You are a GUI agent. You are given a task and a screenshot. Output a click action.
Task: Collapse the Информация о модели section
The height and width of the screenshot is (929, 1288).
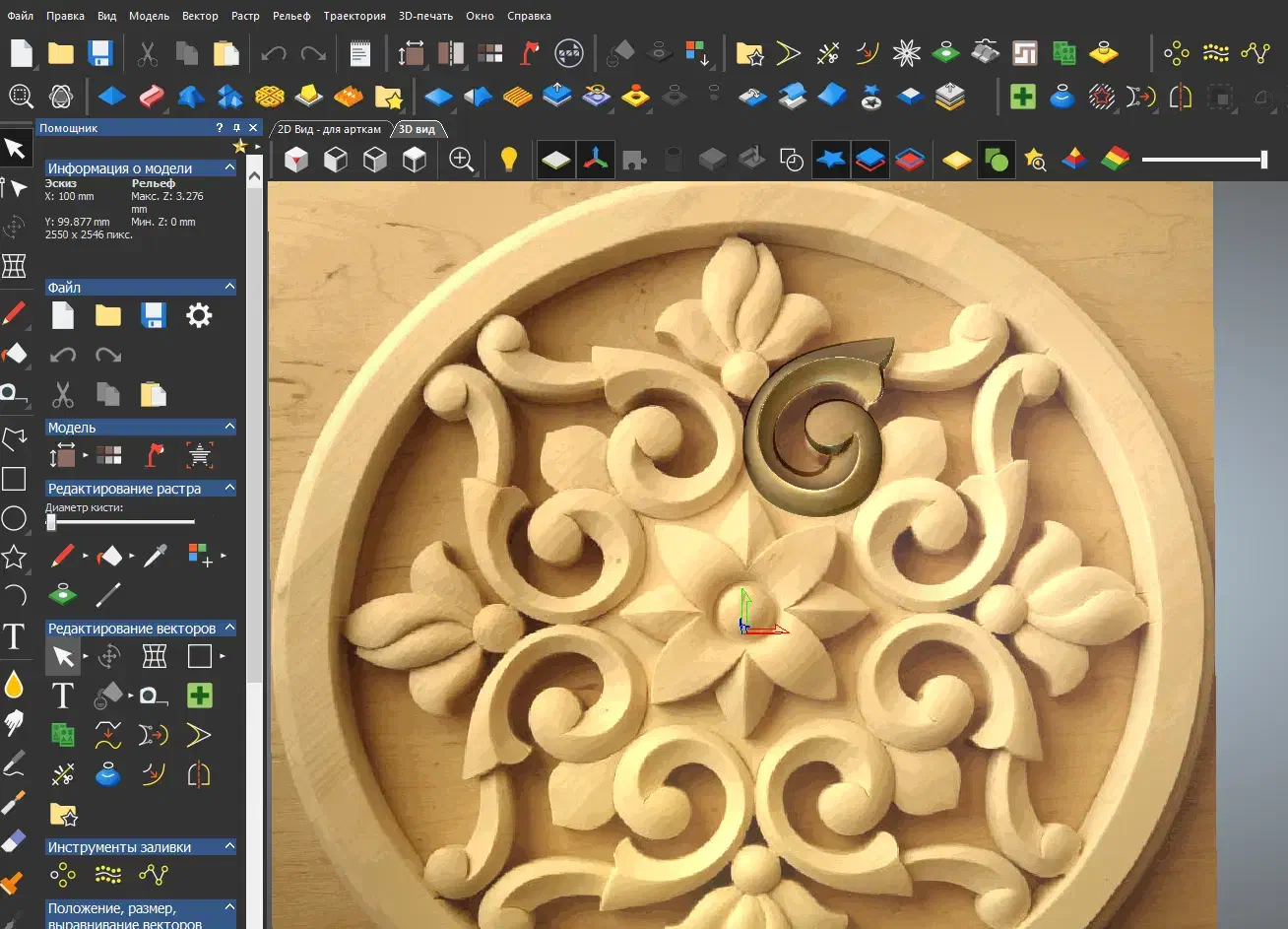229,168
